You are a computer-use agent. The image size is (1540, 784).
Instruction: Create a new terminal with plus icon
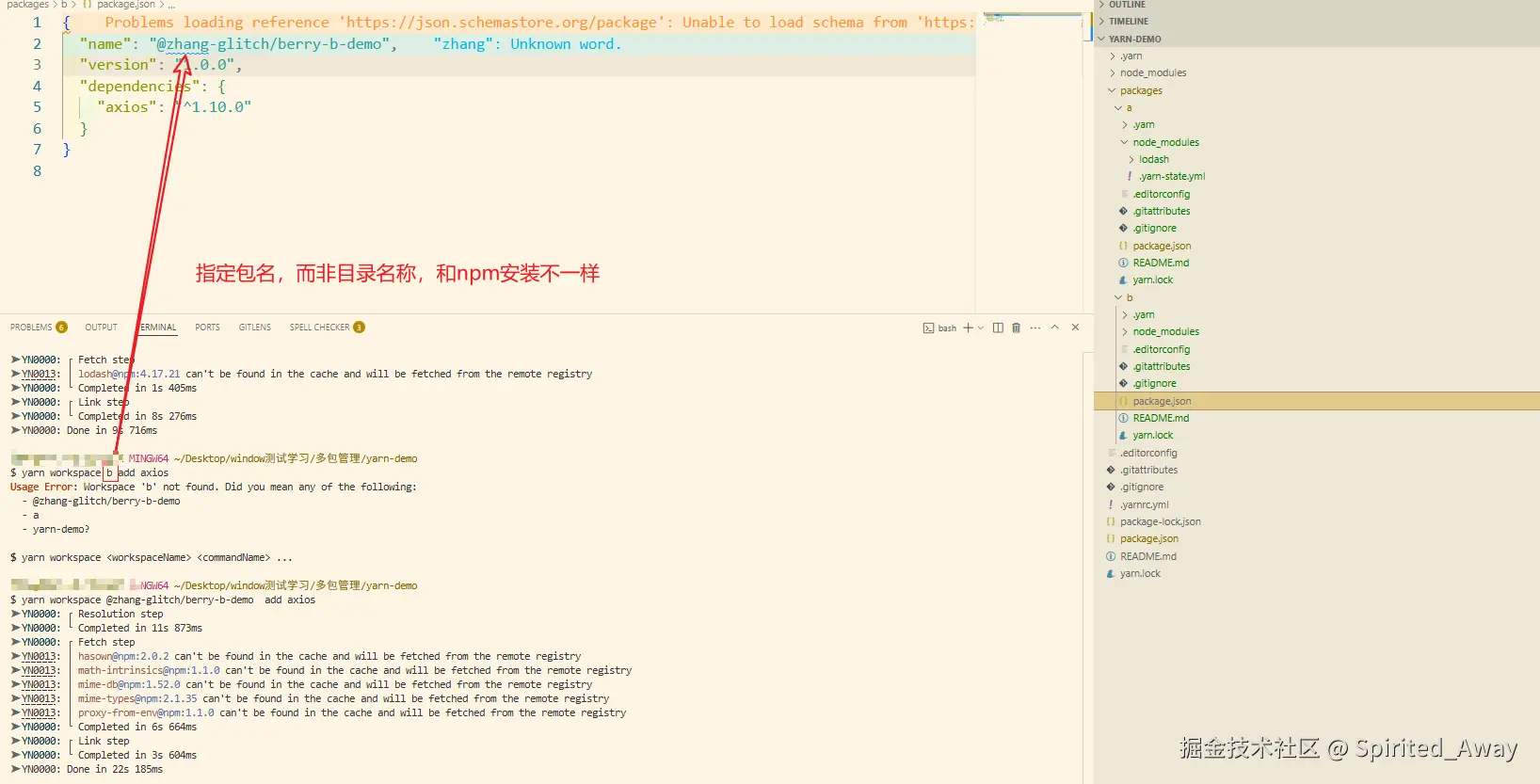[x=968, y=328]
